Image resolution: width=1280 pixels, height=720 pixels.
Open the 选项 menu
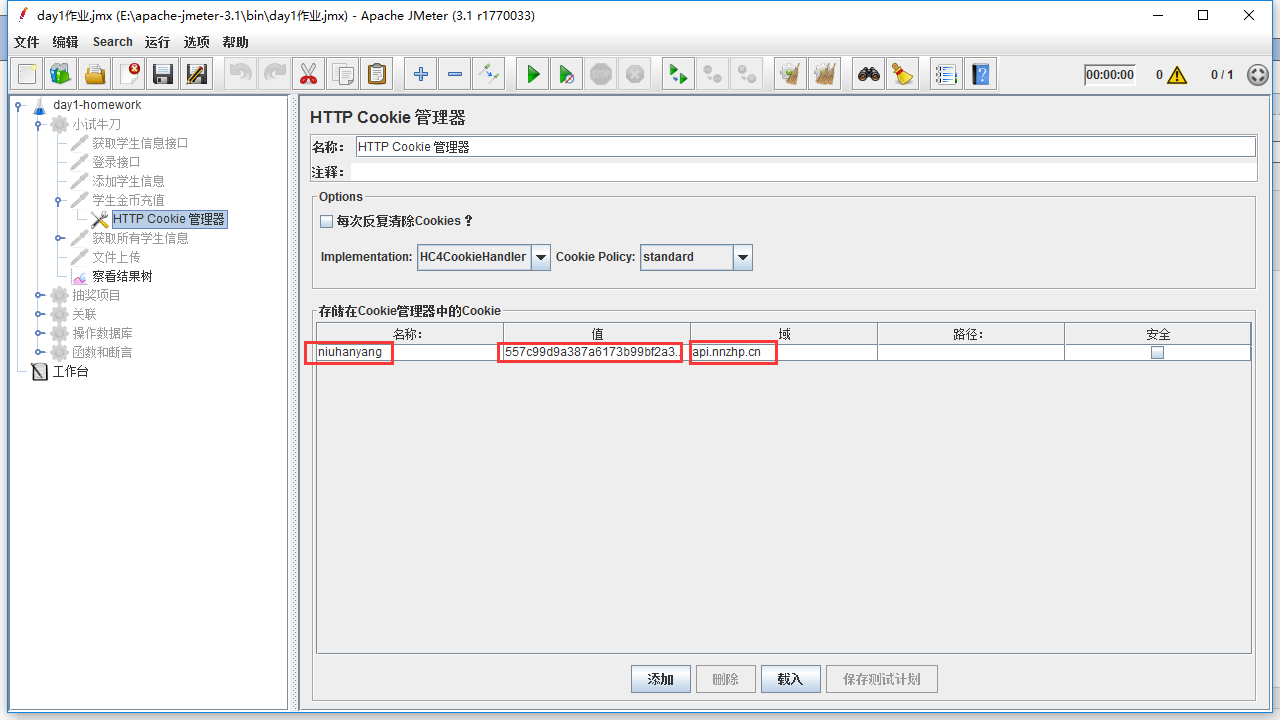[197, 42]
